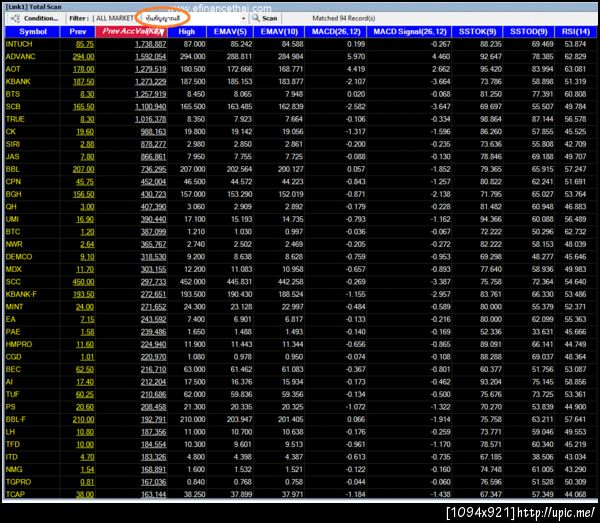Screen dimensions: 600x523
Task: Click SSTOK value 98.864 for TRUE
Action: (x=491, y=119)
